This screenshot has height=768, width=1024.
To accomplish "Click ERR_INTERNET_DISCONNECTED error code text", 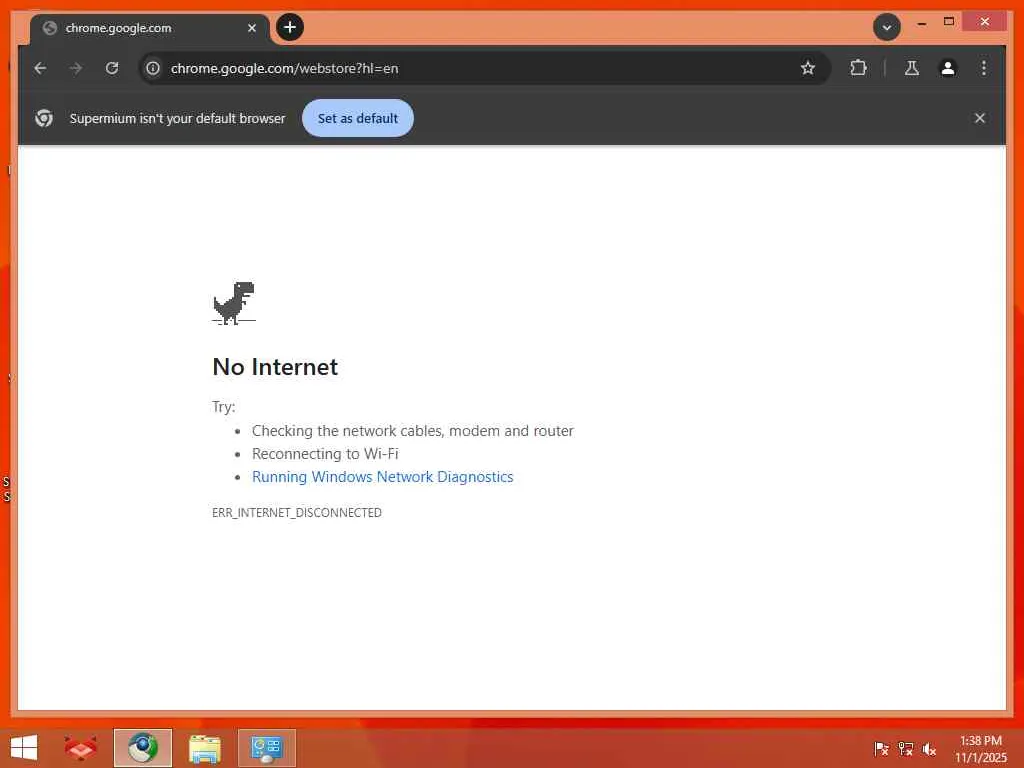I will pos(296,513).
